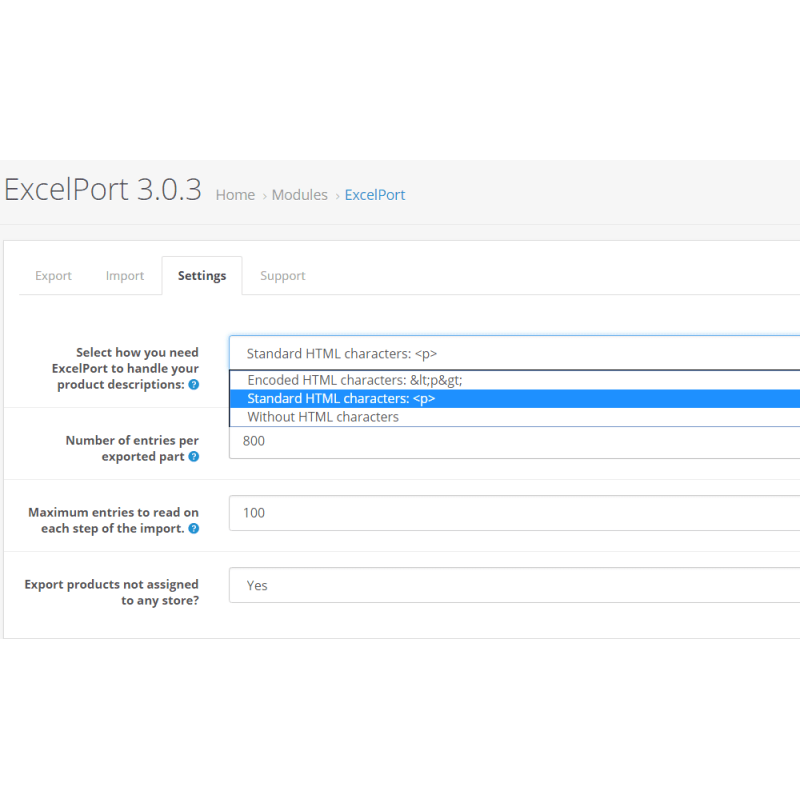Screen dimensions: 800x800
Task: Click help icon for entries per exported part
Action: click(194, 456)
